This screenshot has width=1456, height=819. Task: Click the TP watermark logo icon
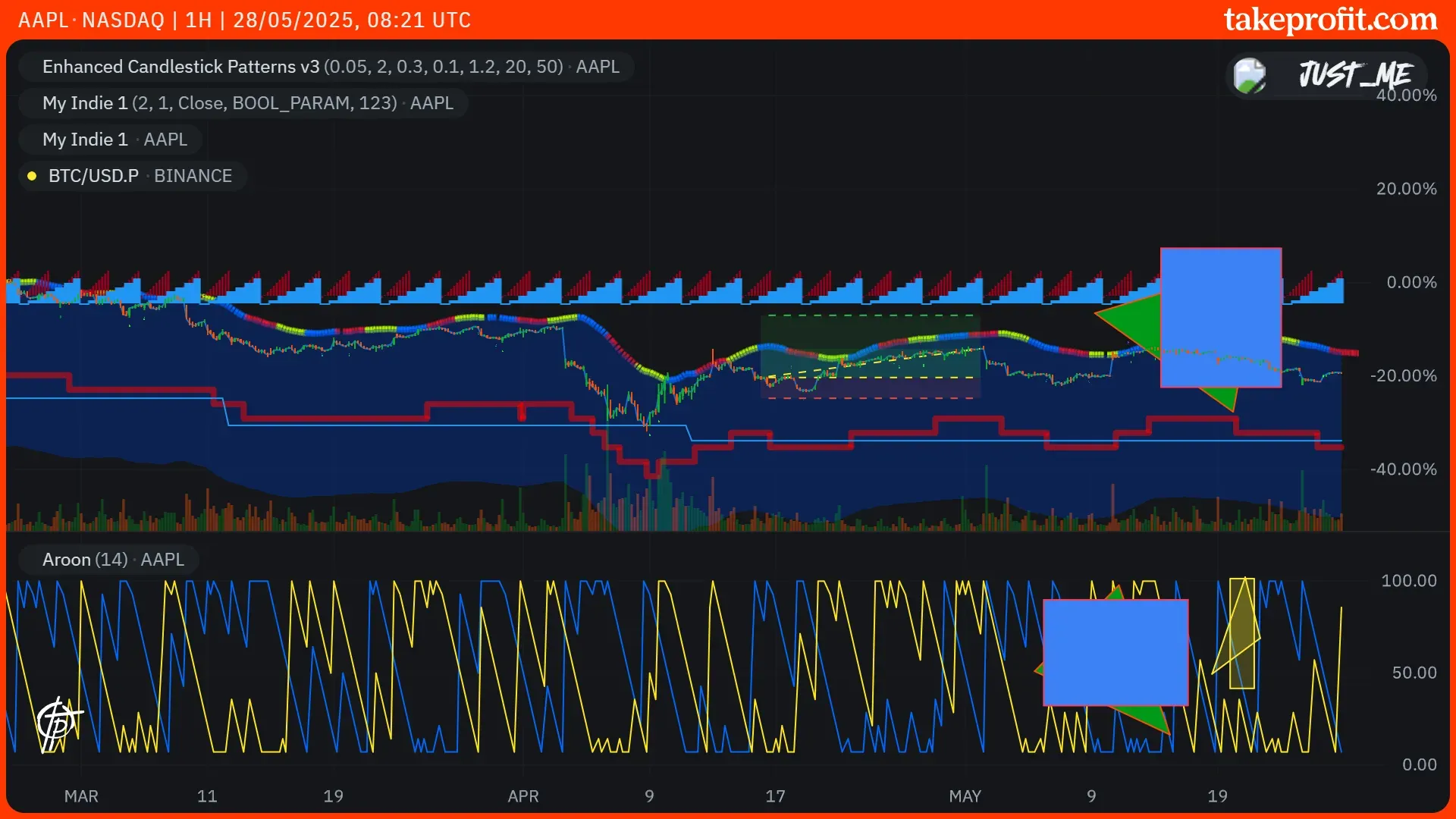pos(58,723)
